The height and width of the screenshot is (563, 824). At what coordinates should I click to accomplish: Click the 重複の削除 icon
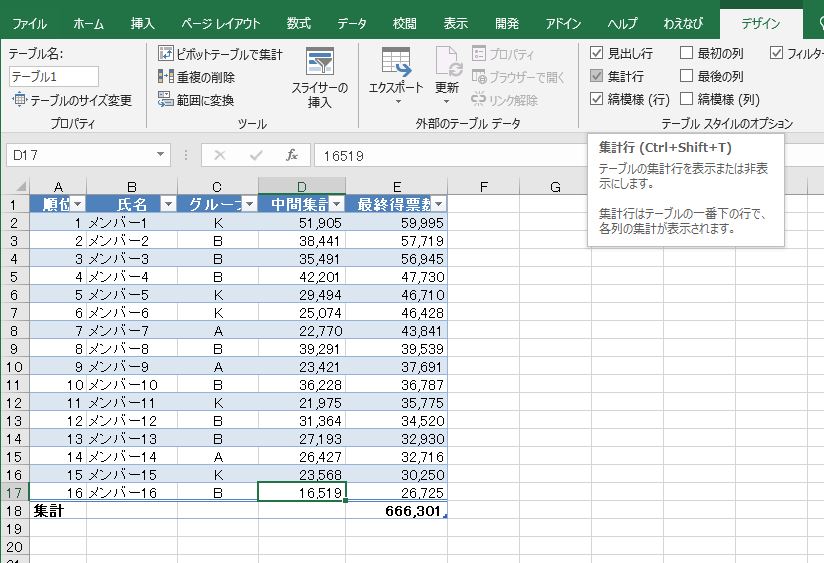click(166, 77)
